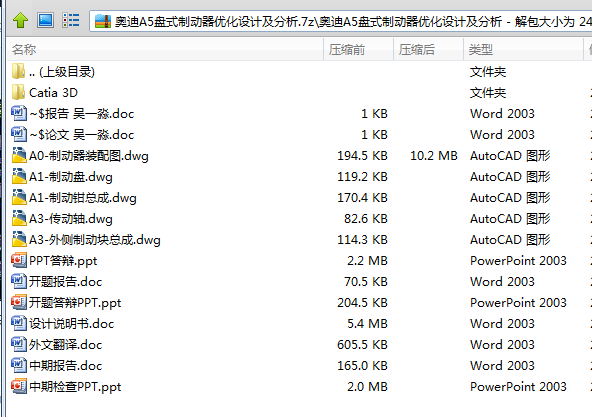The image size is (592, 417).
Task: Select ~$论文 吴一淼.doc Word icon
Action: tap(18, 134)
